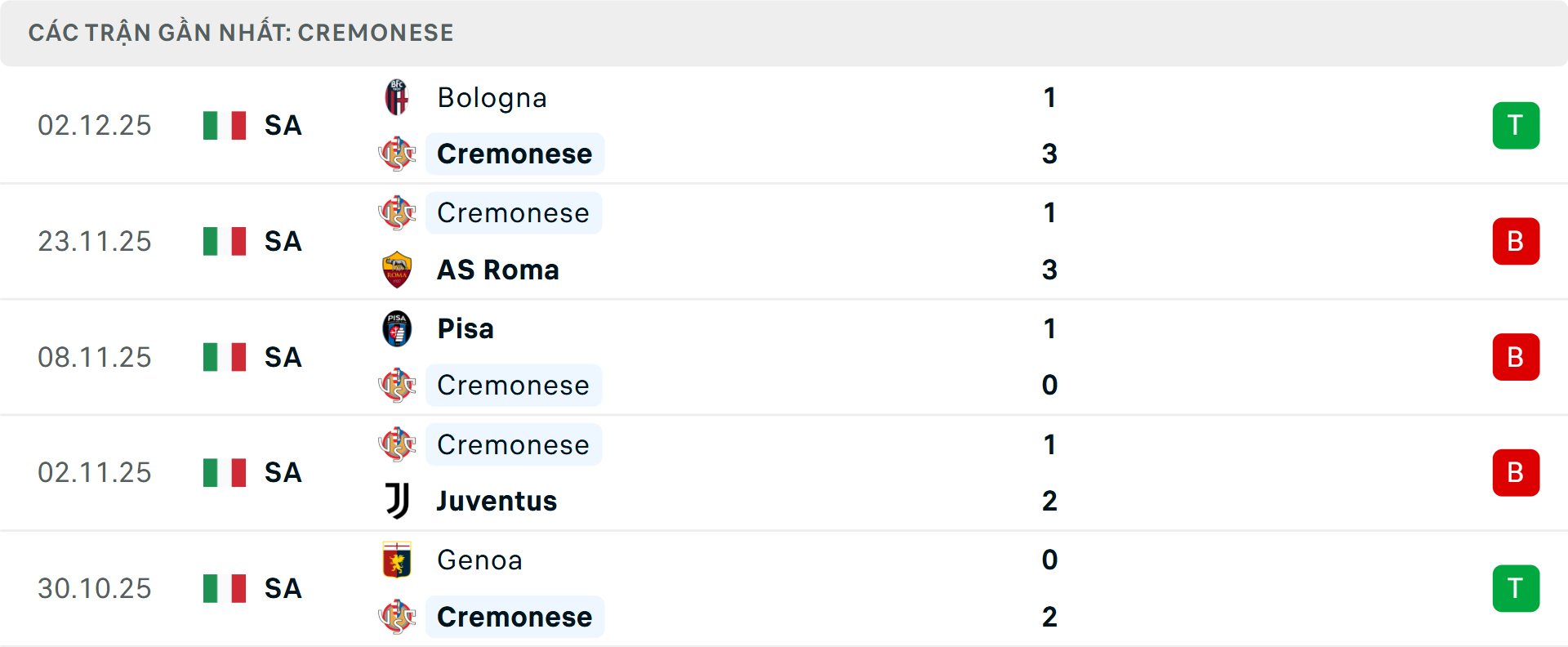Image resolution: width=1568 pixels, height=647 pixels.
Task: Click the Italy flag beside 30.10.25
Action: click(225, 588)
